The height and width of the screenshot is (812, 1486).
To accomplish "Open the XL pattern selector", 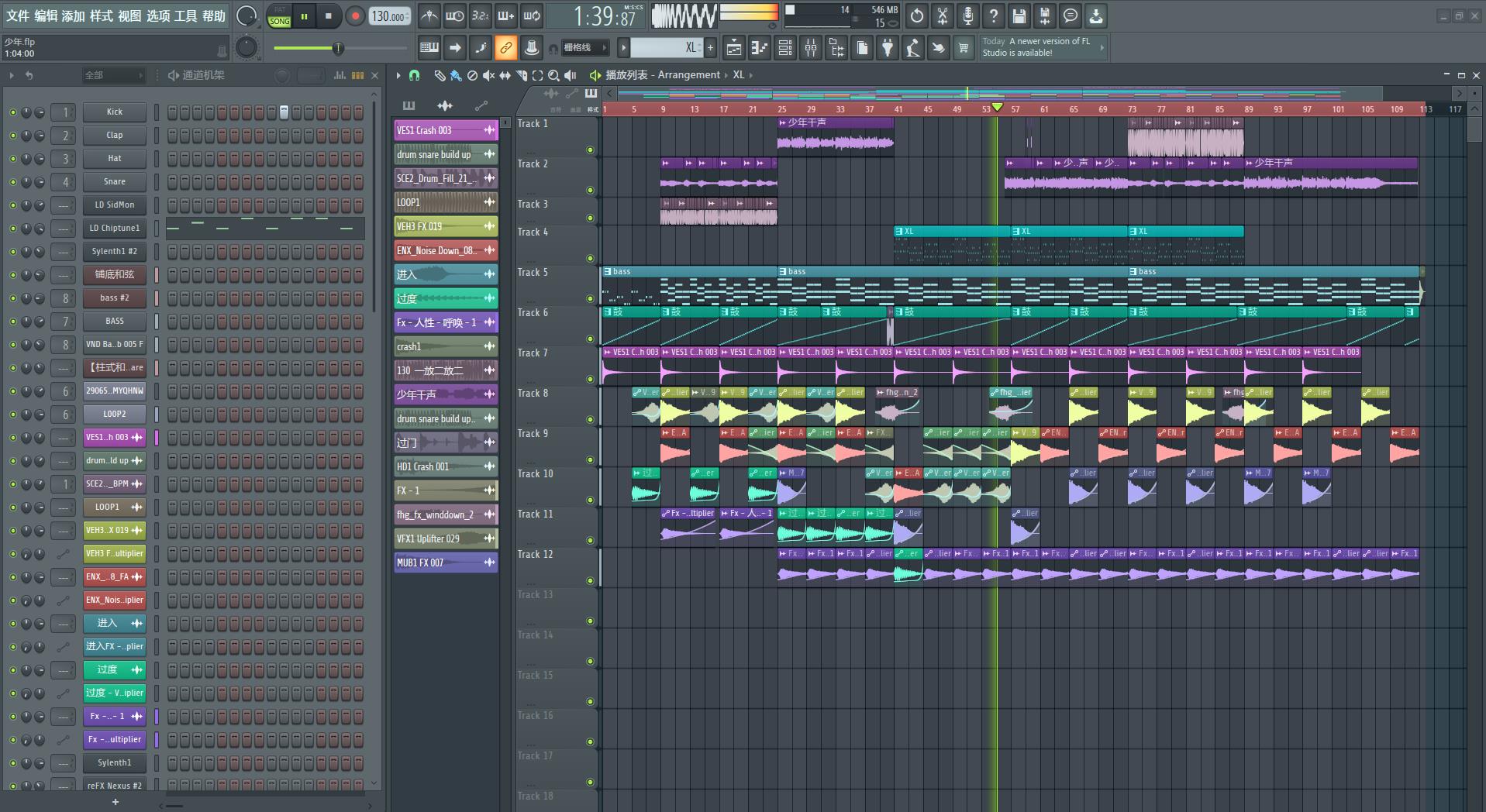I will pos(666,48).
